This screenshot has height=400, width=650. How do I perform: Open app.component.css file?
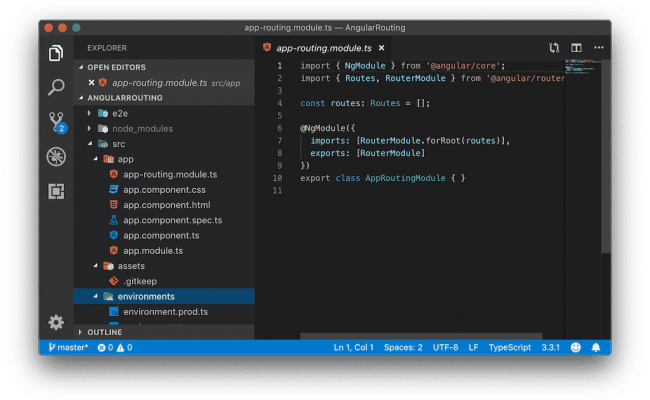[164, 190]
